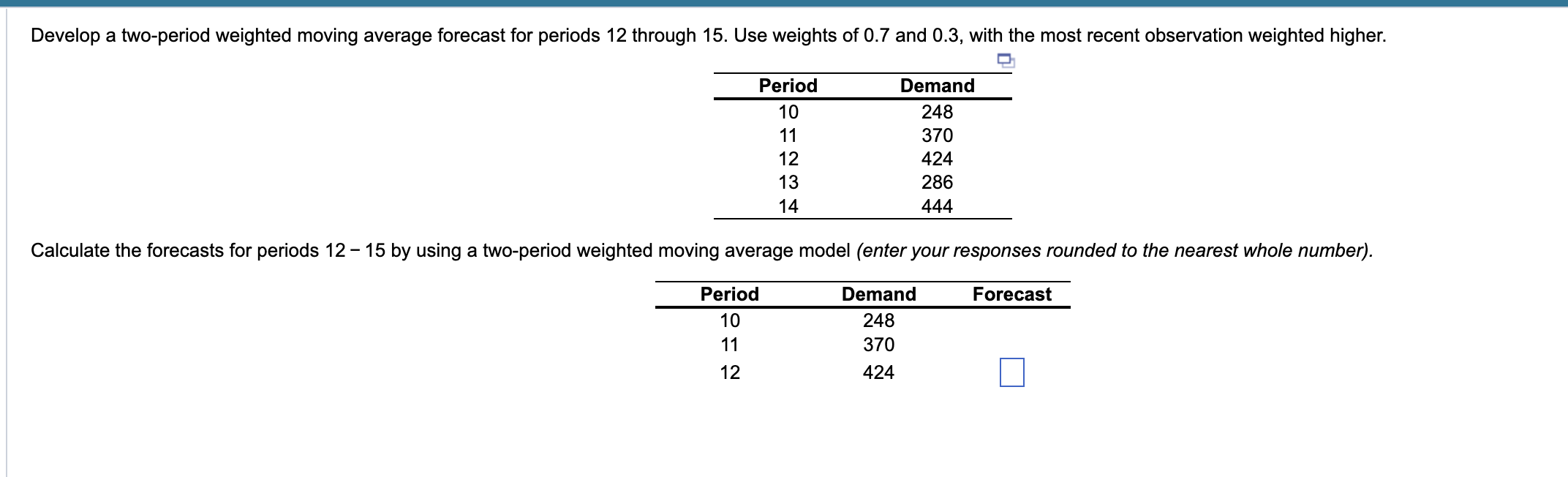
Task: Click the Period header of the answer table
Action: (x=729, y=295)
